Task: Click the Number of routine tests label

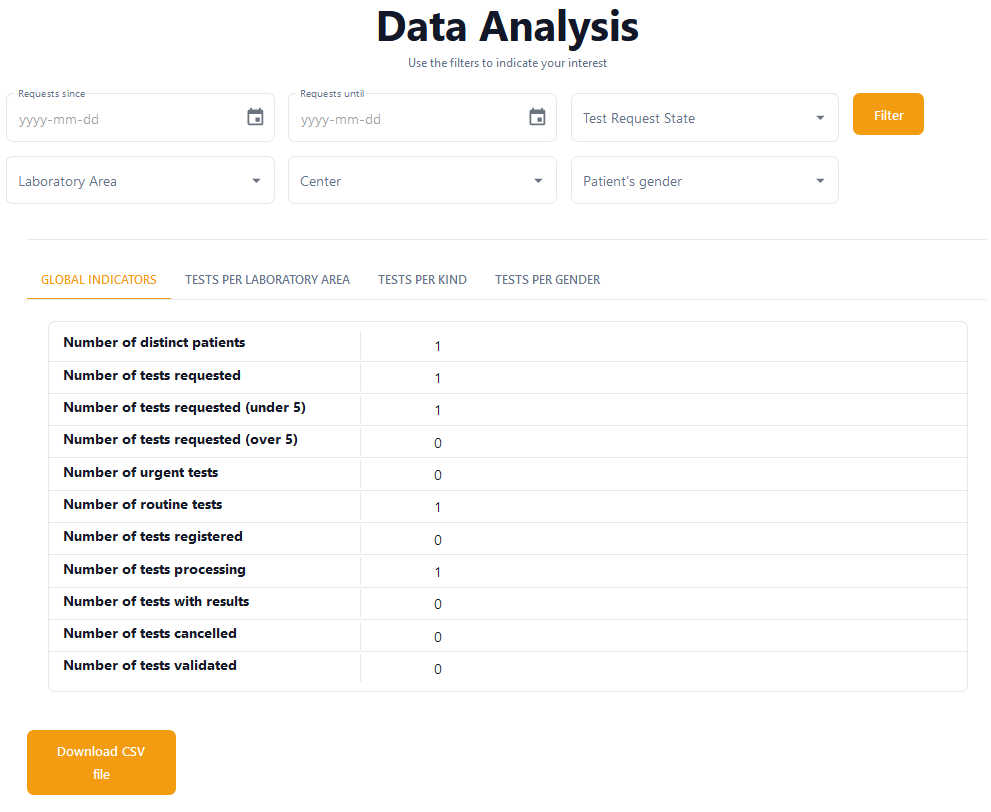Action: tap(143, 504)
